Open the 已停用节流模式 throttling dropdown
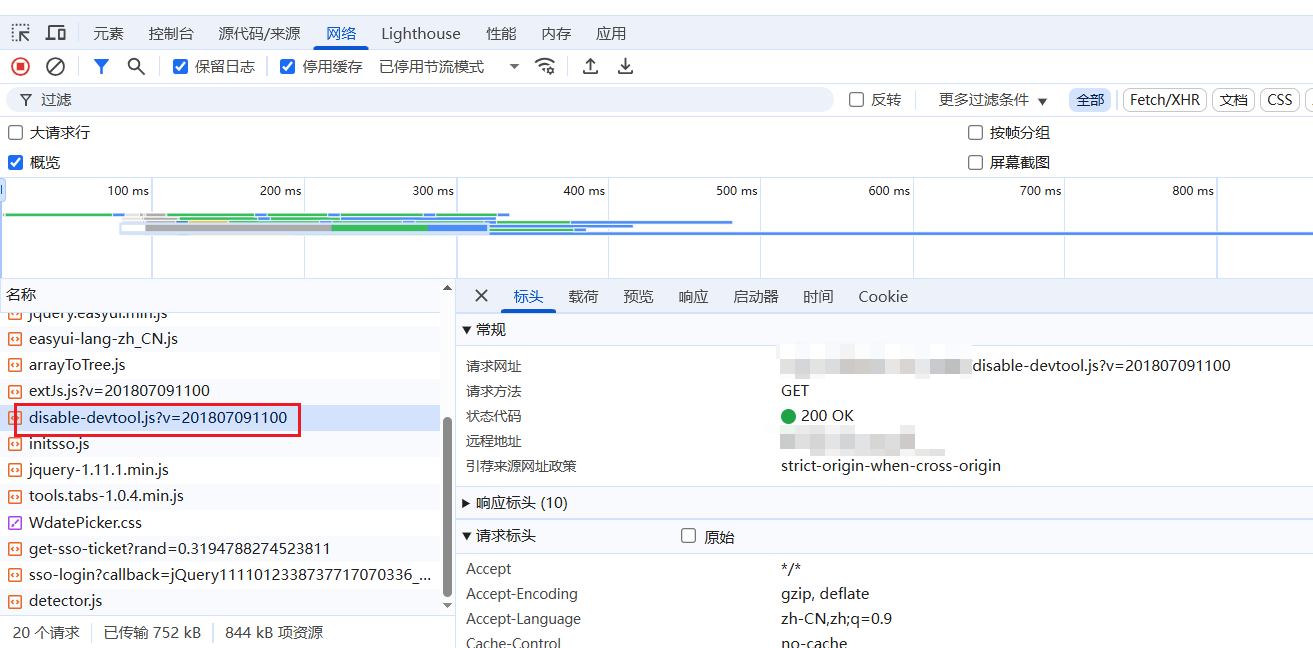 (449, 67)
